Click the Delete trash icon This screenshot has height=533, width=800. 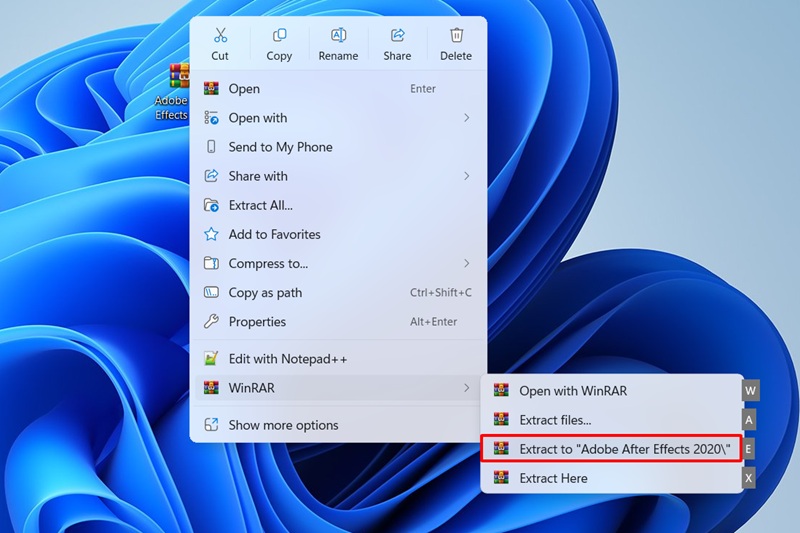[x=456, y=35]
